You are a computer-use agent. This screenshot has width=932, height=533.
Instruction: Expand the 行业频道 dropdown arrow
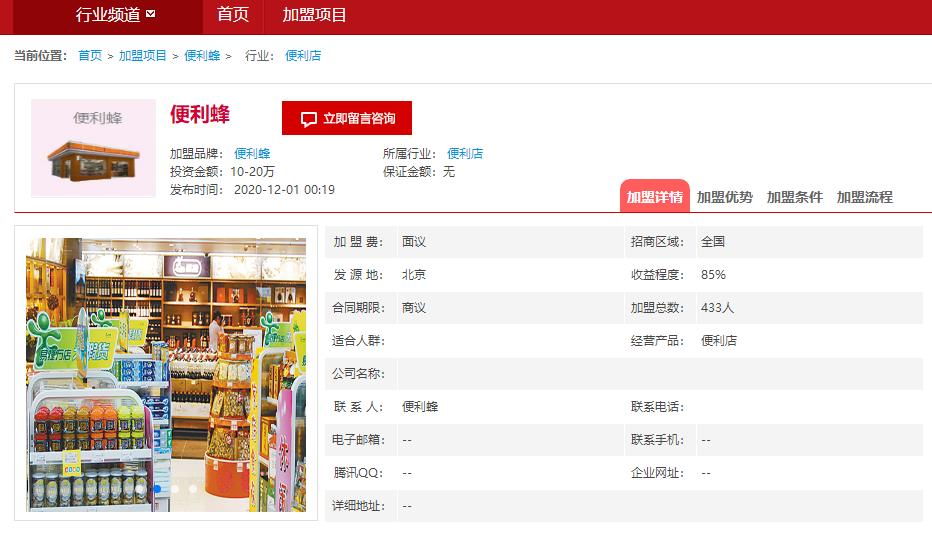[150, 14]
